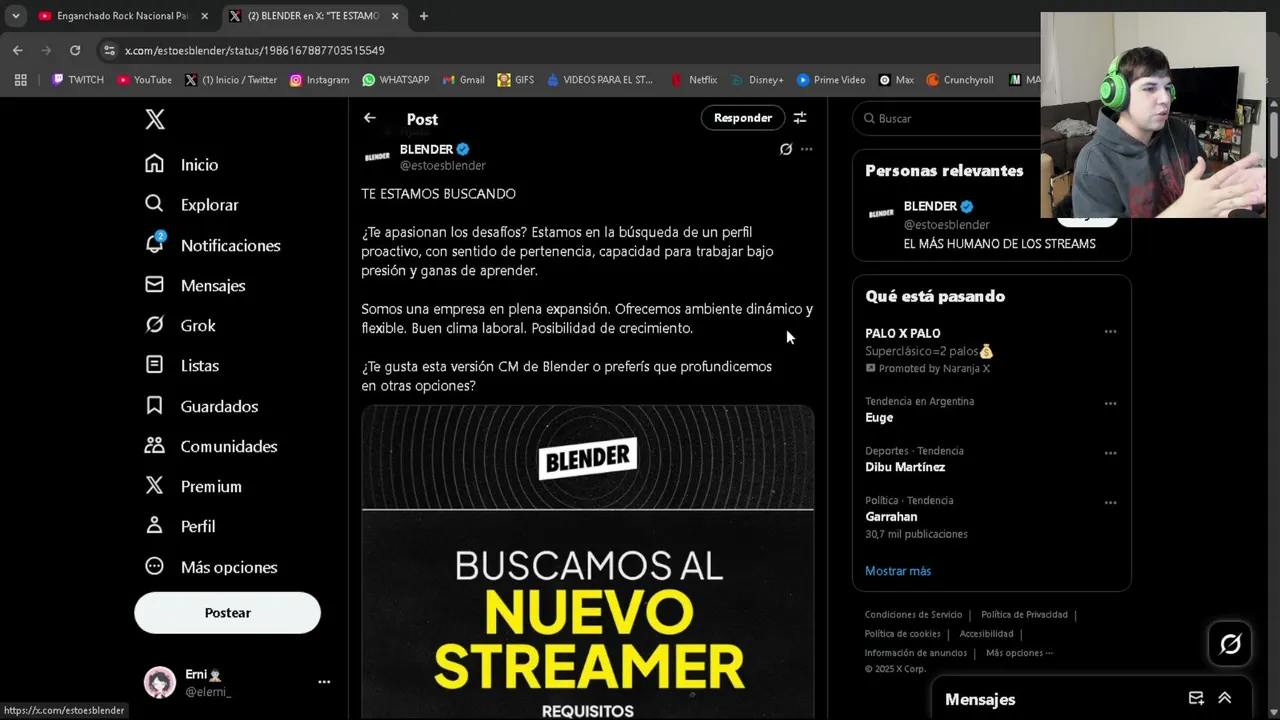This screenshot has height=720, width=1280.
Task: Open the Guardados bookmark icon
Action: 154,405
